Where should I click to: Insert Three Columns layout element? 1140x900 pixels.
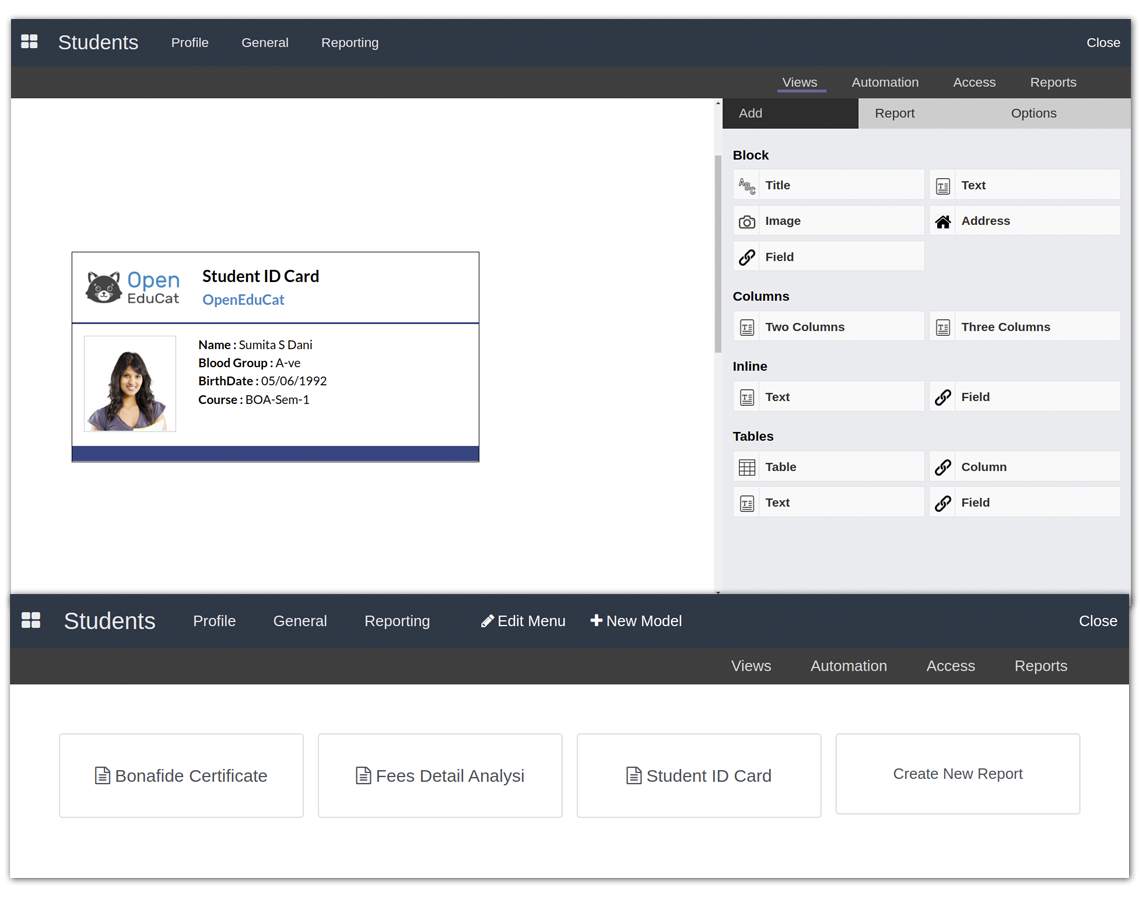1024,327
